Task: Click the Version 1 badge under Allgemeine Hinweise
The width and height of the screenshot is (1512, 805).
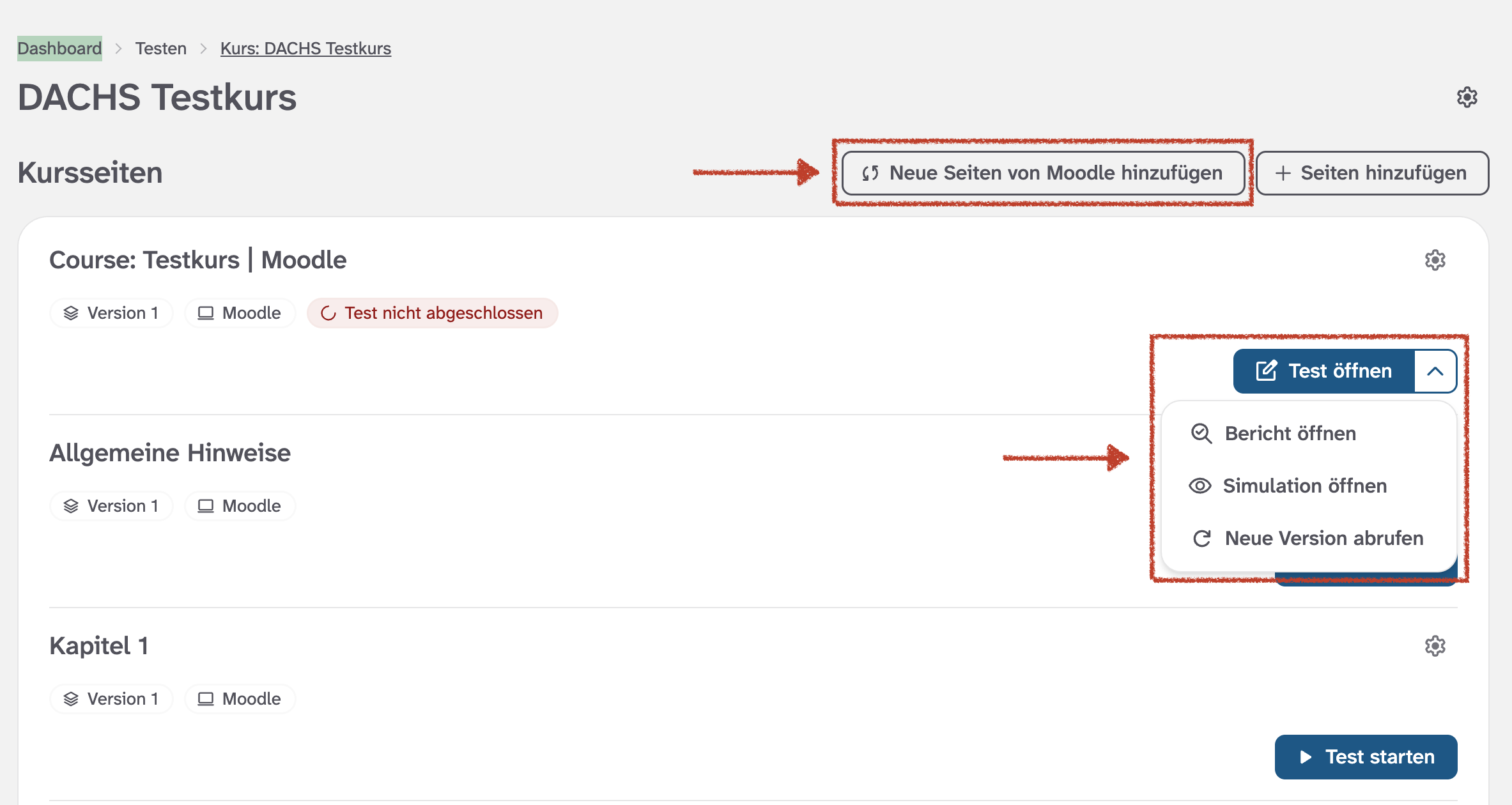Action: pyautogui.click(x=111, y=506)
